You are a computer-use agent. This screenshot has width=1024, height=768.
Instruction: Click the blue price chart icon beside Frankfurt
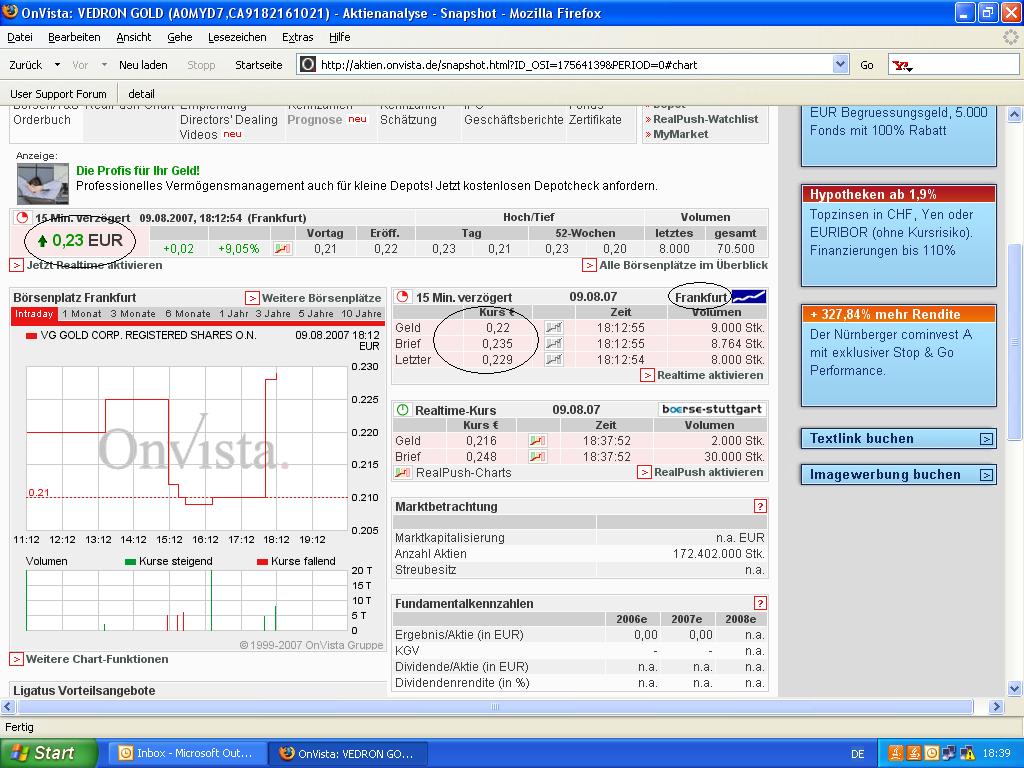748,297
